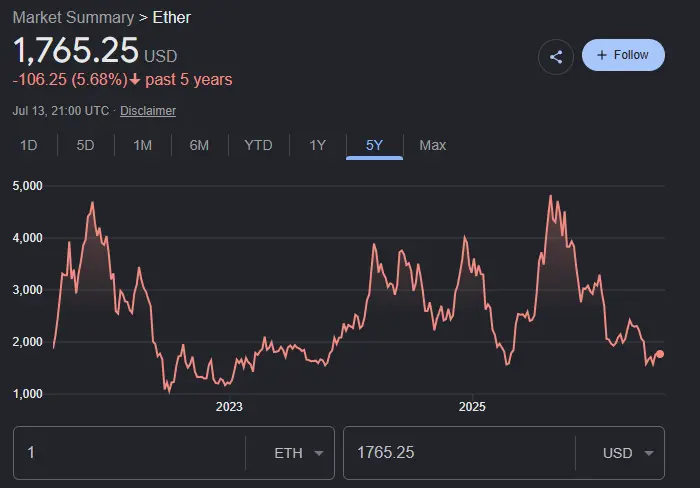Open the USD currency dropdown arrow

[x=649, y=453]
